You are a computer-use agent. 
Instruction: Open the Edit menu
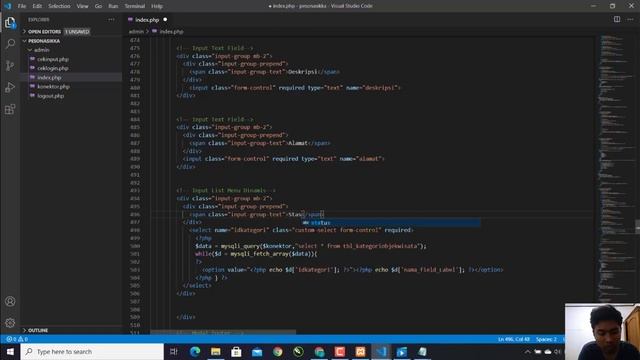click(37, 6)
